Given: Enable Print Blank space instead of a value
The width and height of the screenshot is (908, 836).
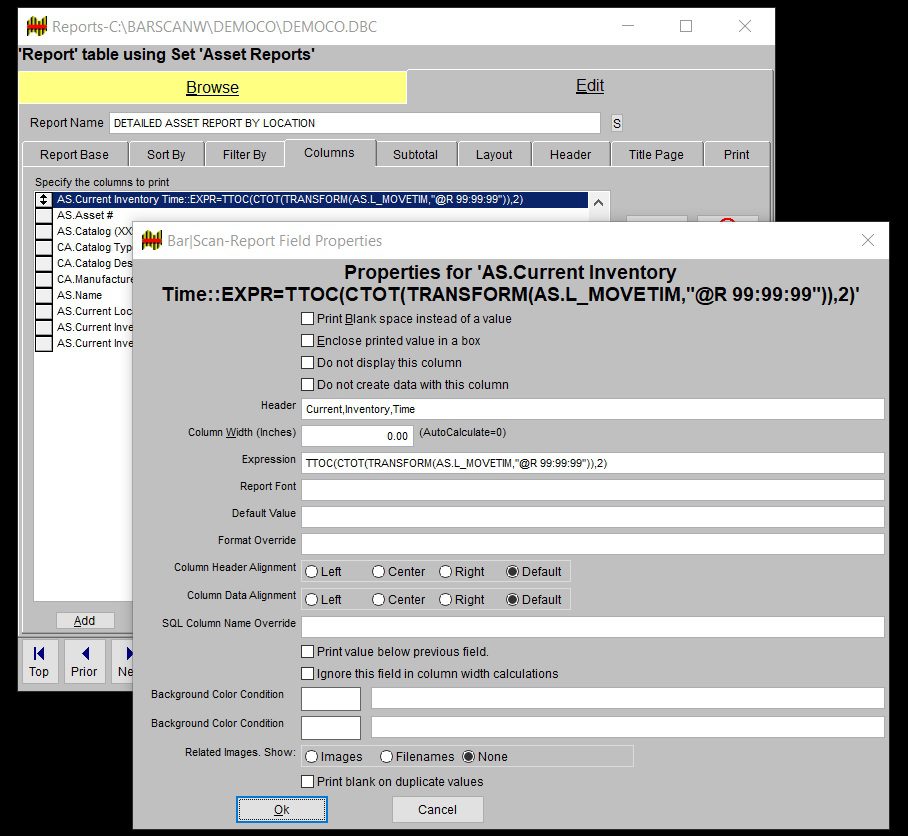Looking at the screenshot, I should 406,318.
